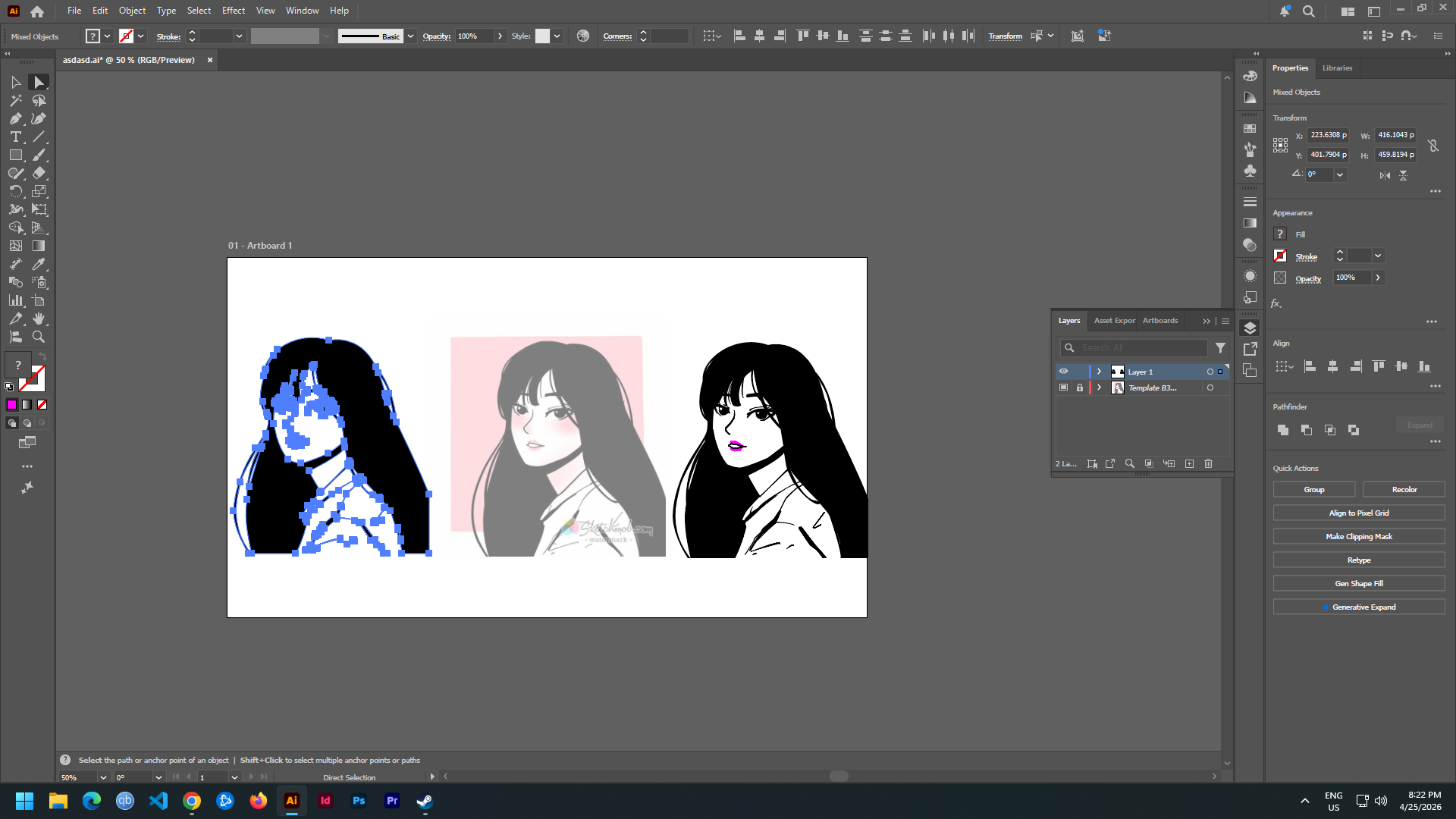The height and width of the screenshot is (819, 1456).
Task: Switch to the Libraries tab
Action: click(1337, 67)
